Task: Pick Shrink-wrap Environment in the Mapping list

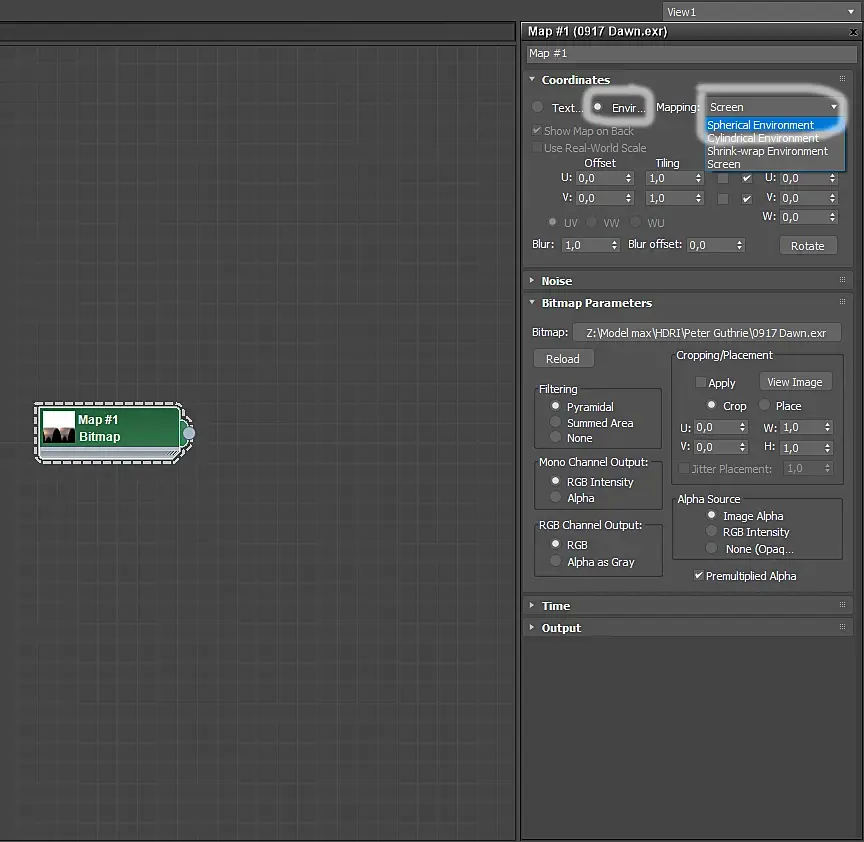Action: 767,151
